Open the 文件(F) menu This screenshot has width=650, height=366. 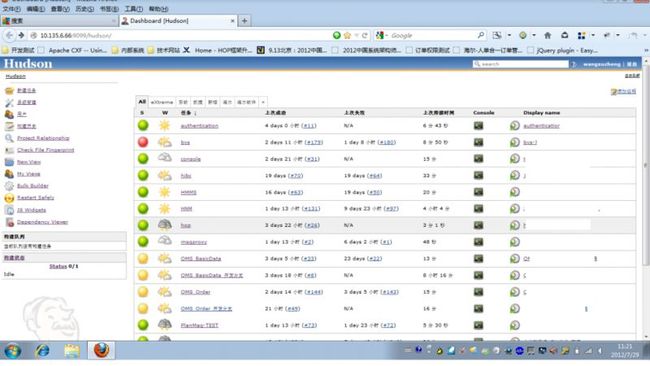coord(12,9)
